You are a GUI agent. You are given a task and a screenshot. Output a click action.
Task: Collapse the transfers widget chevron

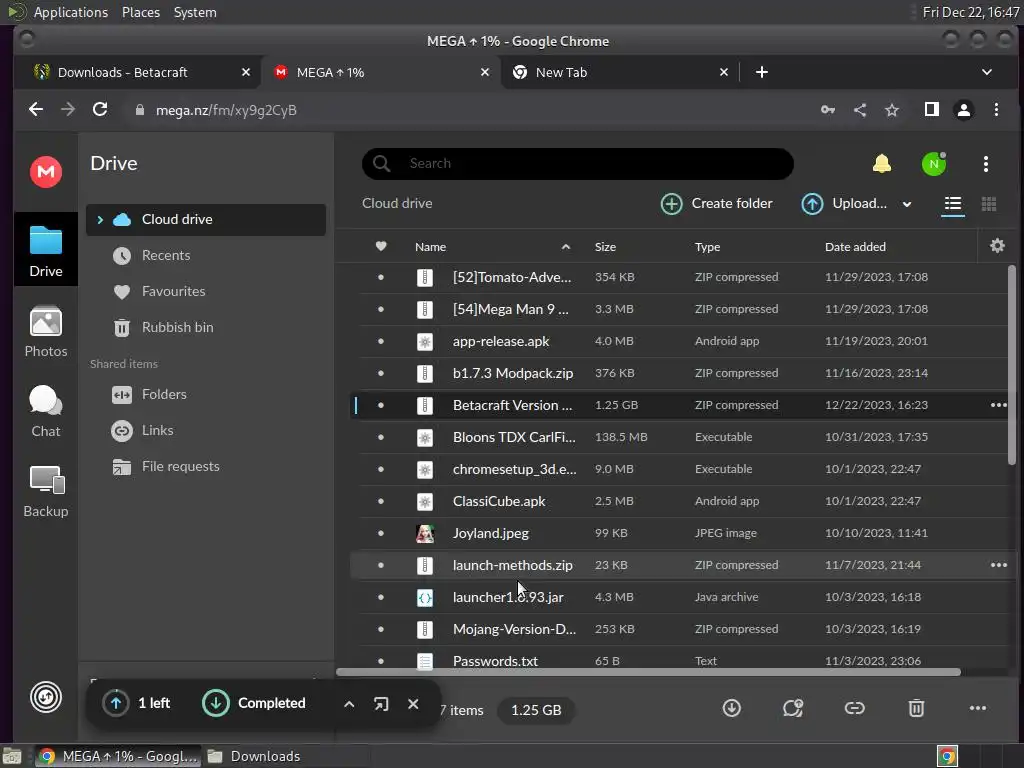[349, 704]
